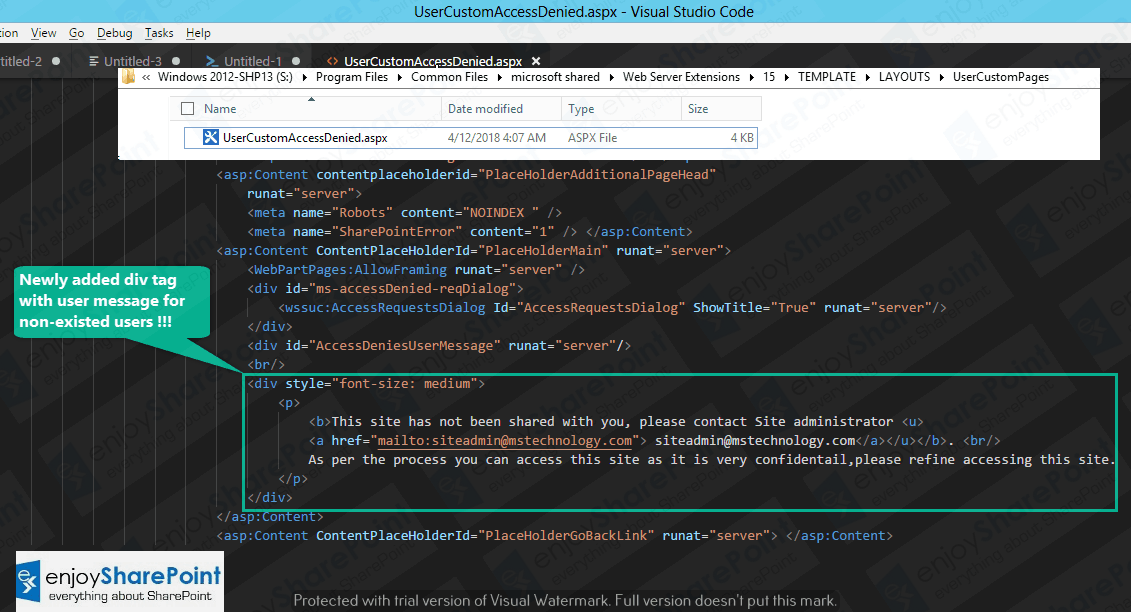Click the 'As per the process' code line
The height and width of the screenshot is (612, 1131).
(710, 460)
